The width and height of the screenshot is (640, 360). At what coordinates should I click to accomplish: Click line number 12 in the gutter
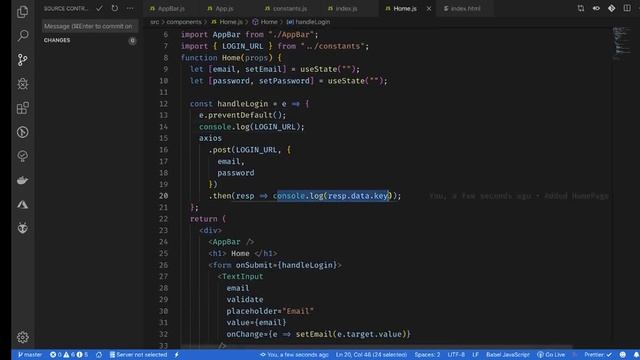click(x=163, y=104)
